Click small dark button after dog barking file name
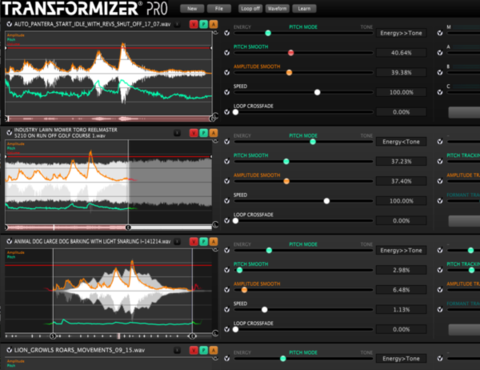 tap(177, 241)
